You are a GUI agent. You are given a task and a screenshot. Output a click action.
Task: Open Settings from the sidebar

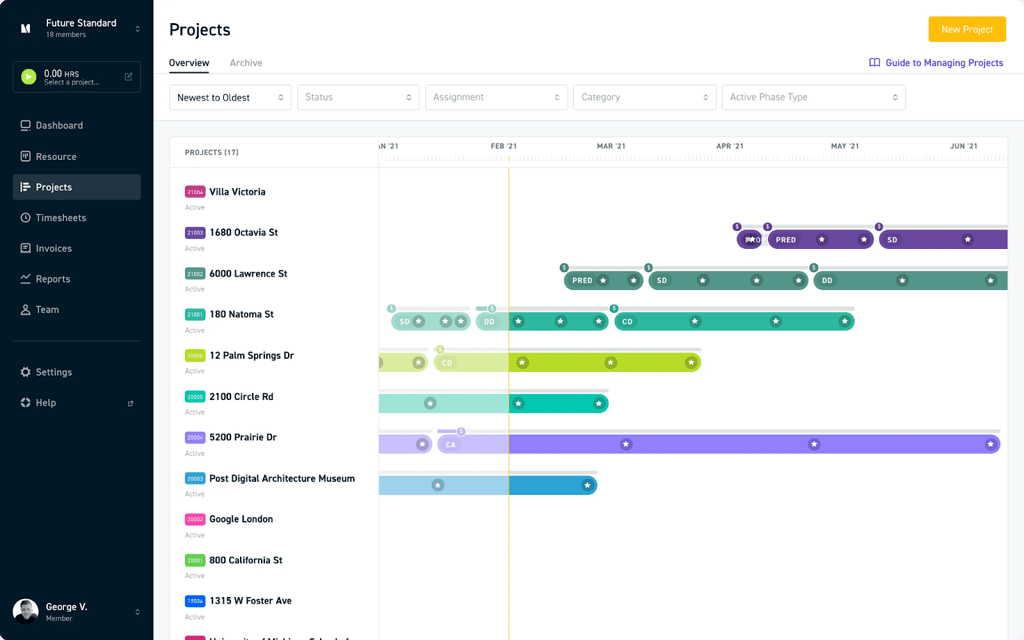[x=54, y=372]
